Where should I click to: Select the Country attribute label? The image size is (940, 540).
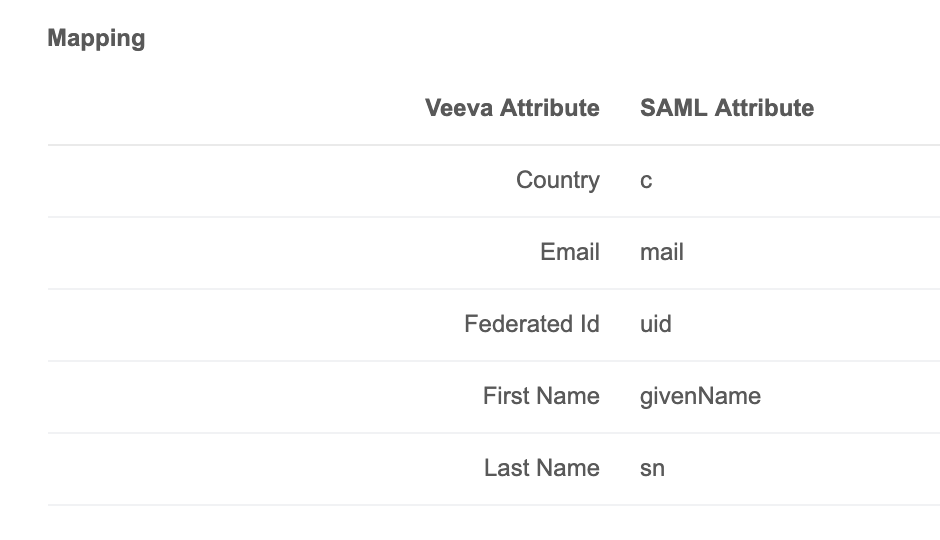(x=558, y=181)
